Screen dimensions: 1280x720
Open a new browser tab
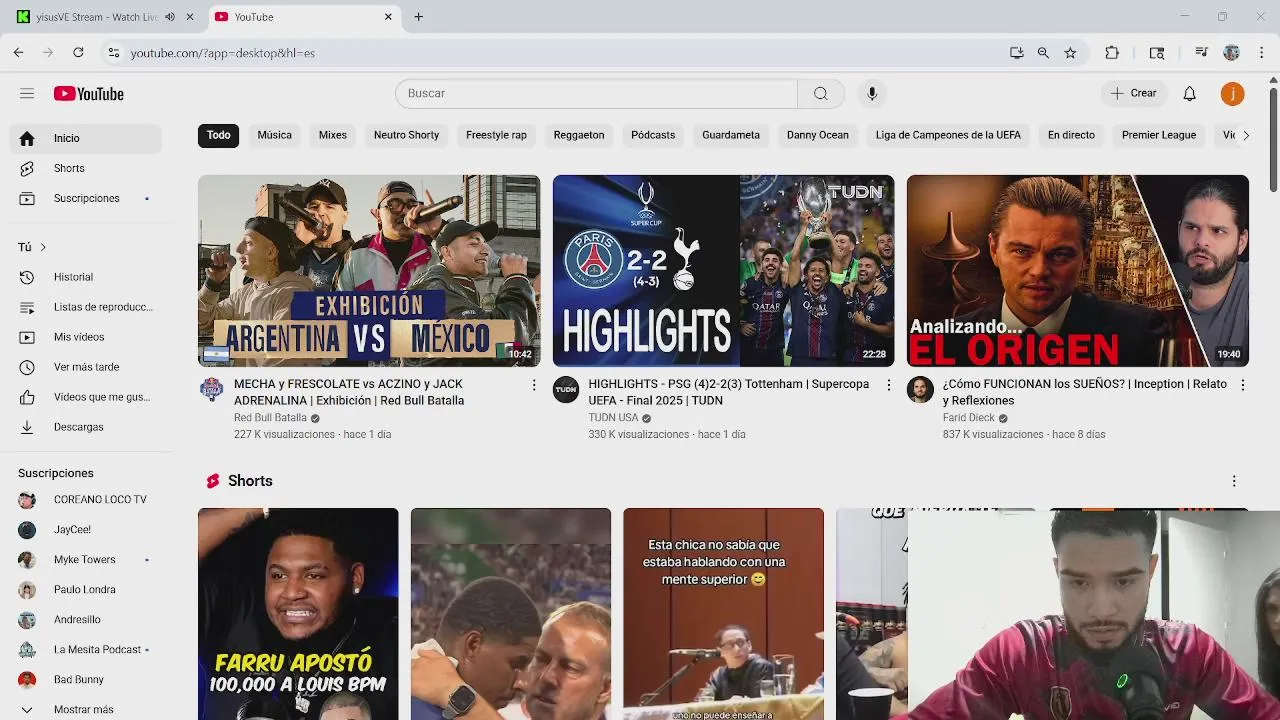tap(418, 17)
